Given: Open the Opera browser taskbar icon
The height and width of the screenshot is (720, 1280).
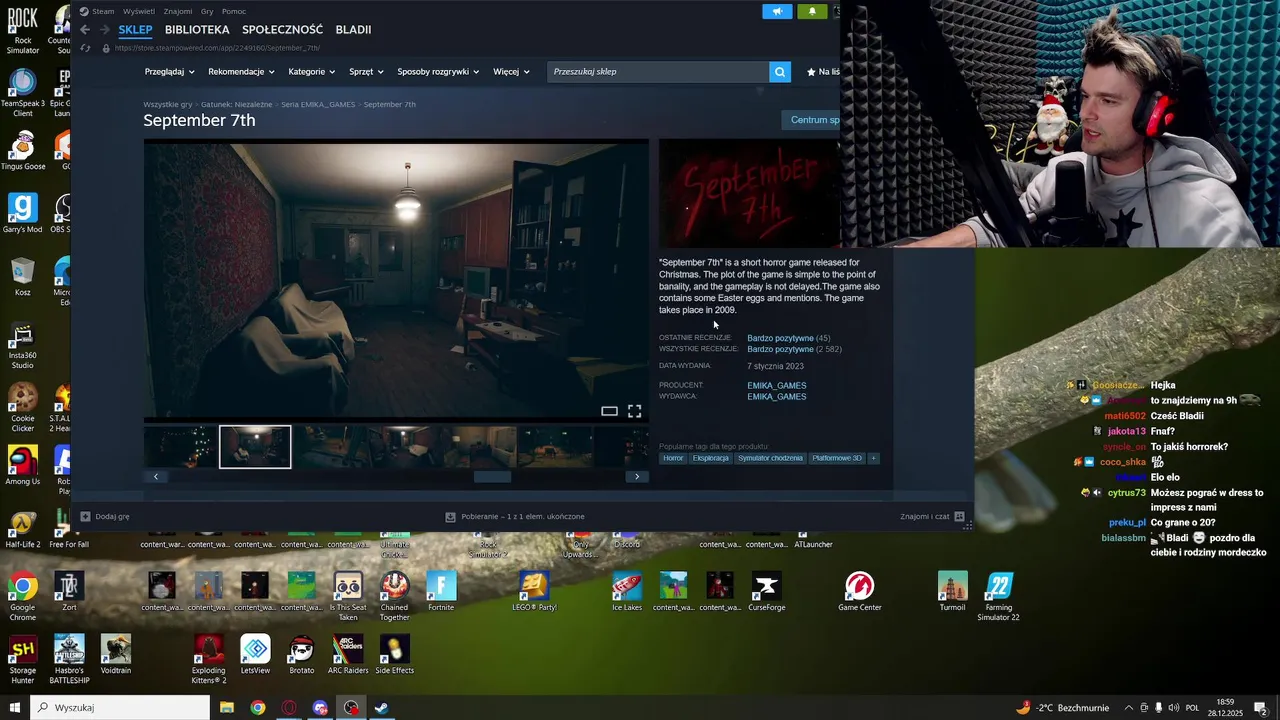Looking at the screenshot, I should [x=289, y=708].
